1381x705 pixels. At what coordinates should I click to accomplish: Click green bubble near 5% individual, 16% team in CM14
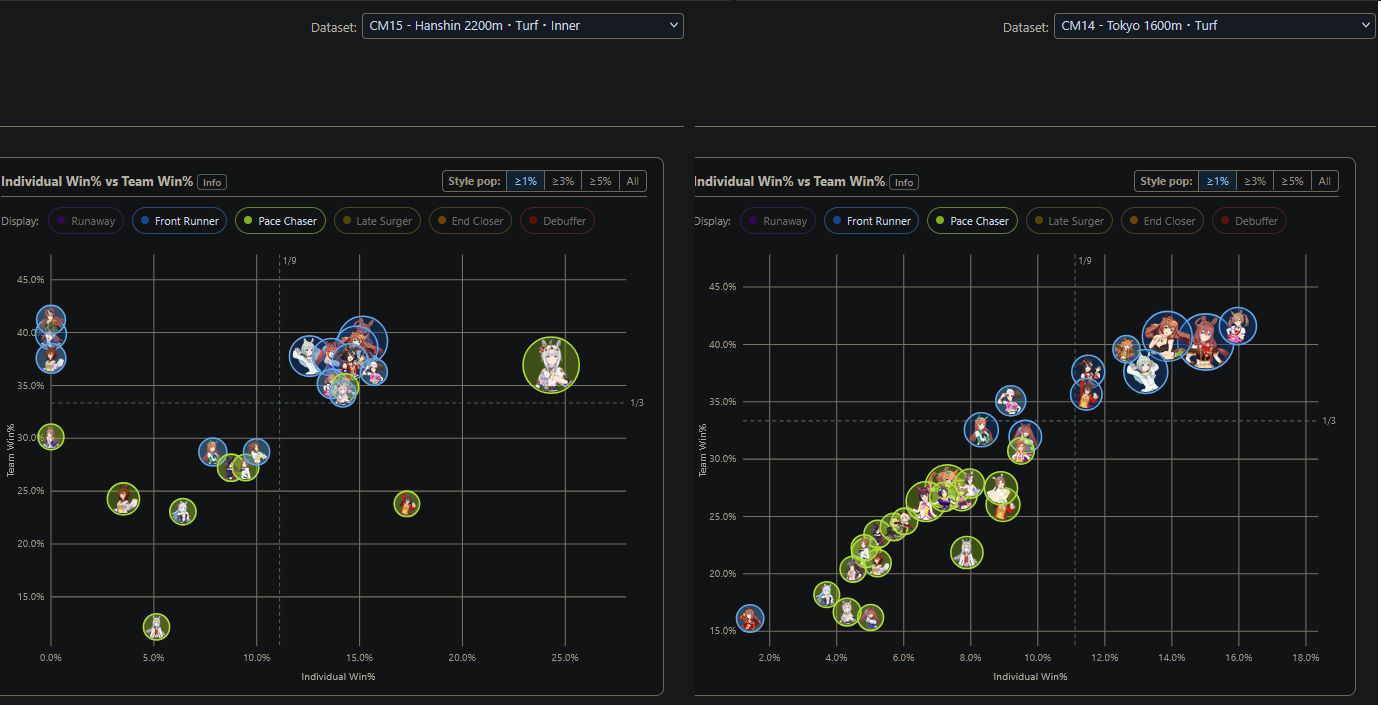click(x=871, y=617)
